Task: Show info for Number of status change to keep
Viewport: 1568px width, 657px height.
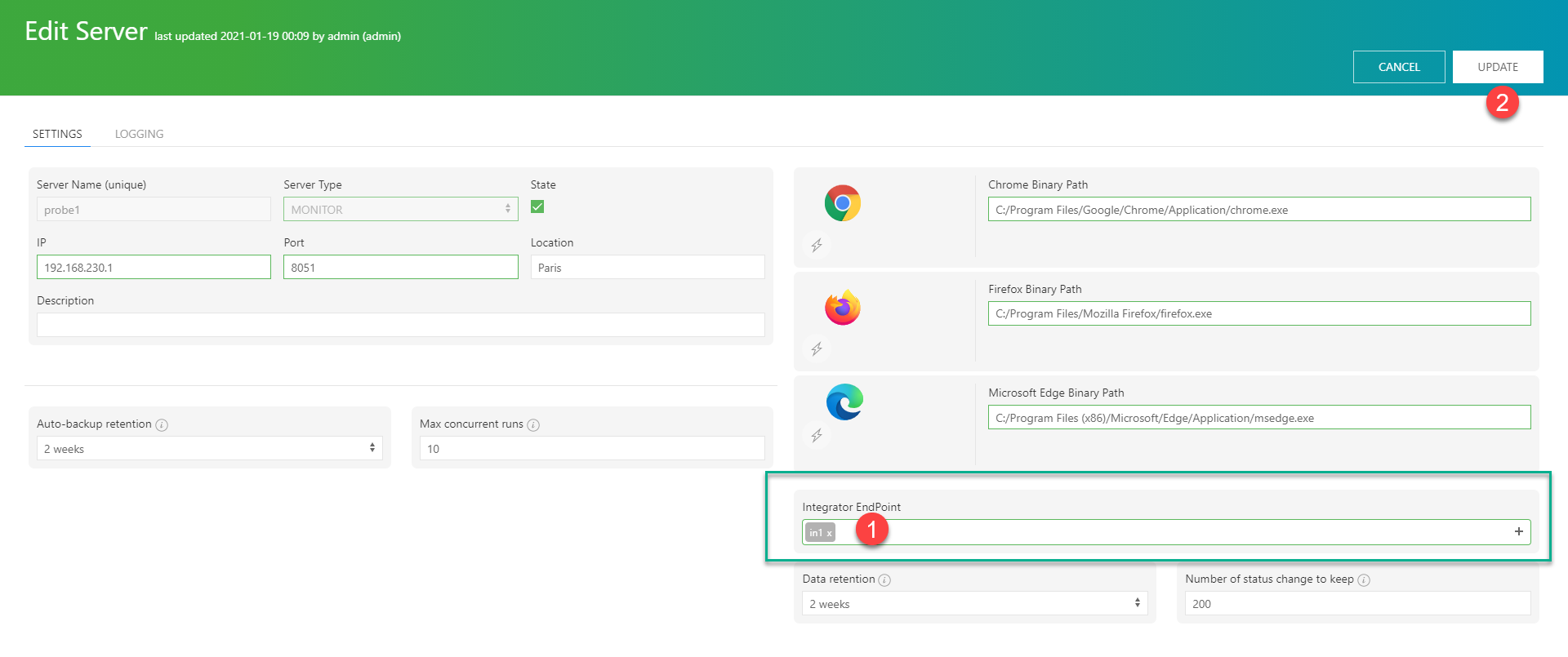Action: (x=1364, y=580)
